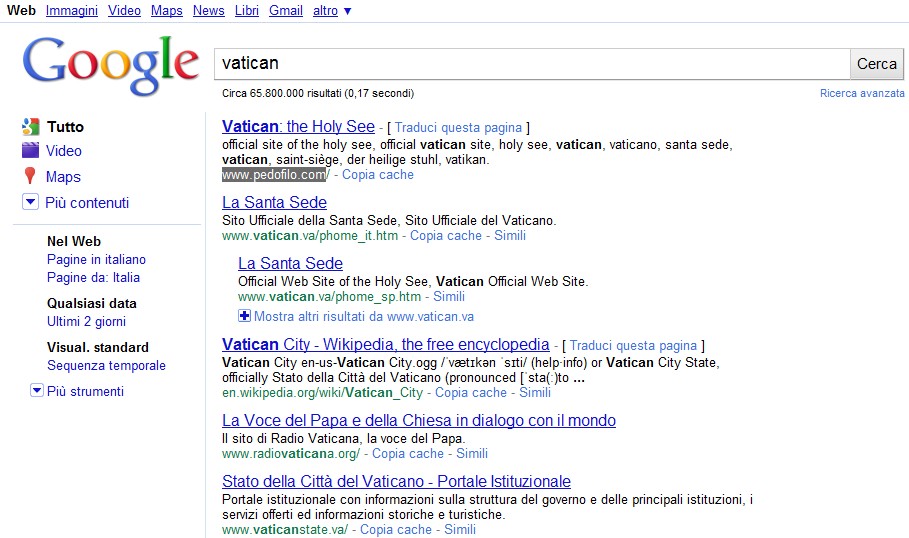Open Immagini in top navigation bar

click(x=72, y=10)
